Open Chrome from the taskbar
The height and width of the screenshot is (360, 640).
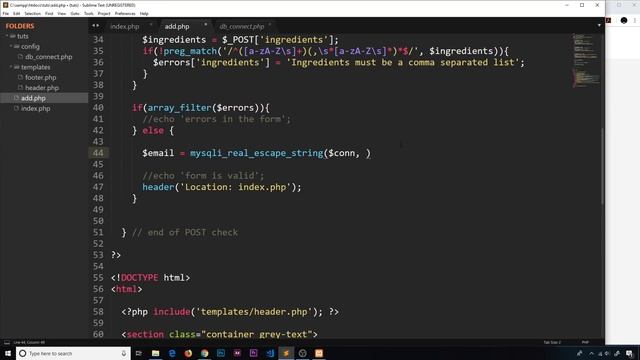(204, 353)
